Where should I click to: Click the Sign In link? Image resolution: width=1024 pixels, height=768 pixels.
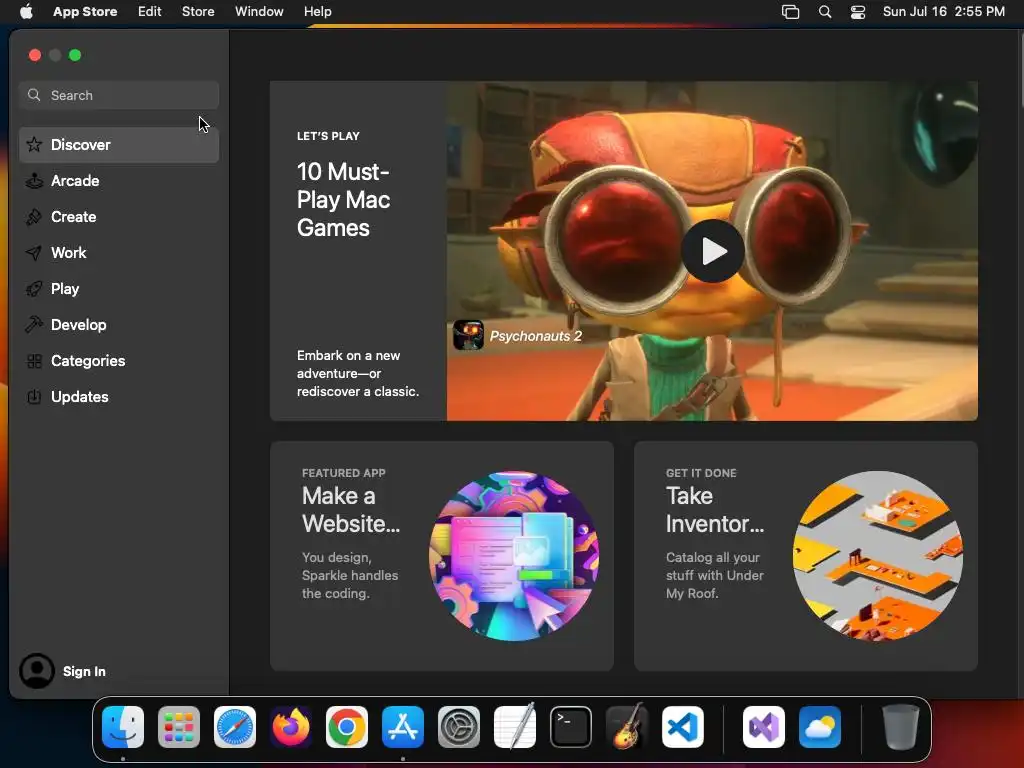click(84, 671)
